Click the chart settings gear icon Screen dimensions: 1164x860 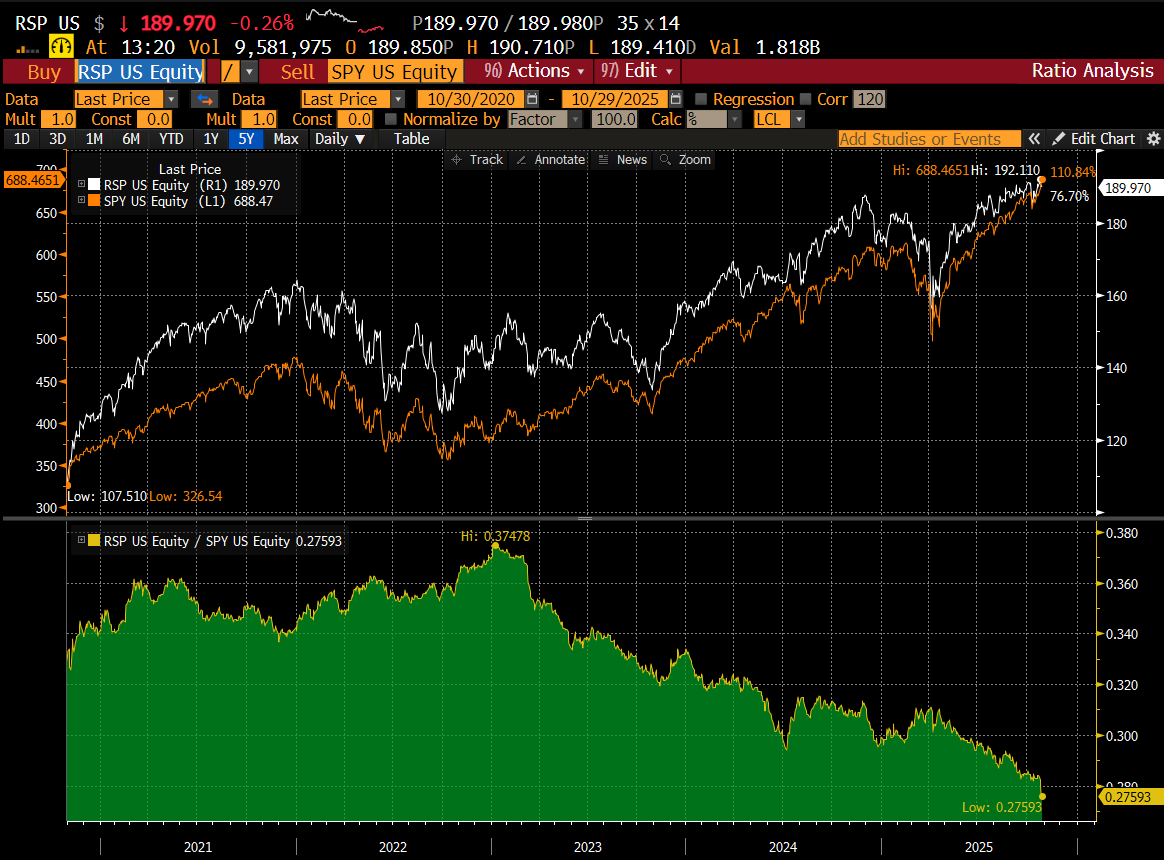coord(1153,139)
